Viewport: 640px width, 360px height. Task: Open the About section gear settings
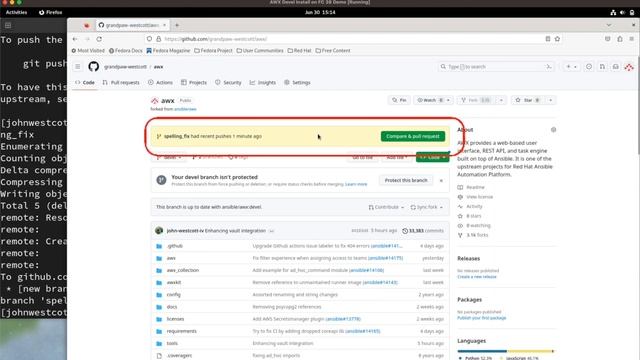pos(553,130)
